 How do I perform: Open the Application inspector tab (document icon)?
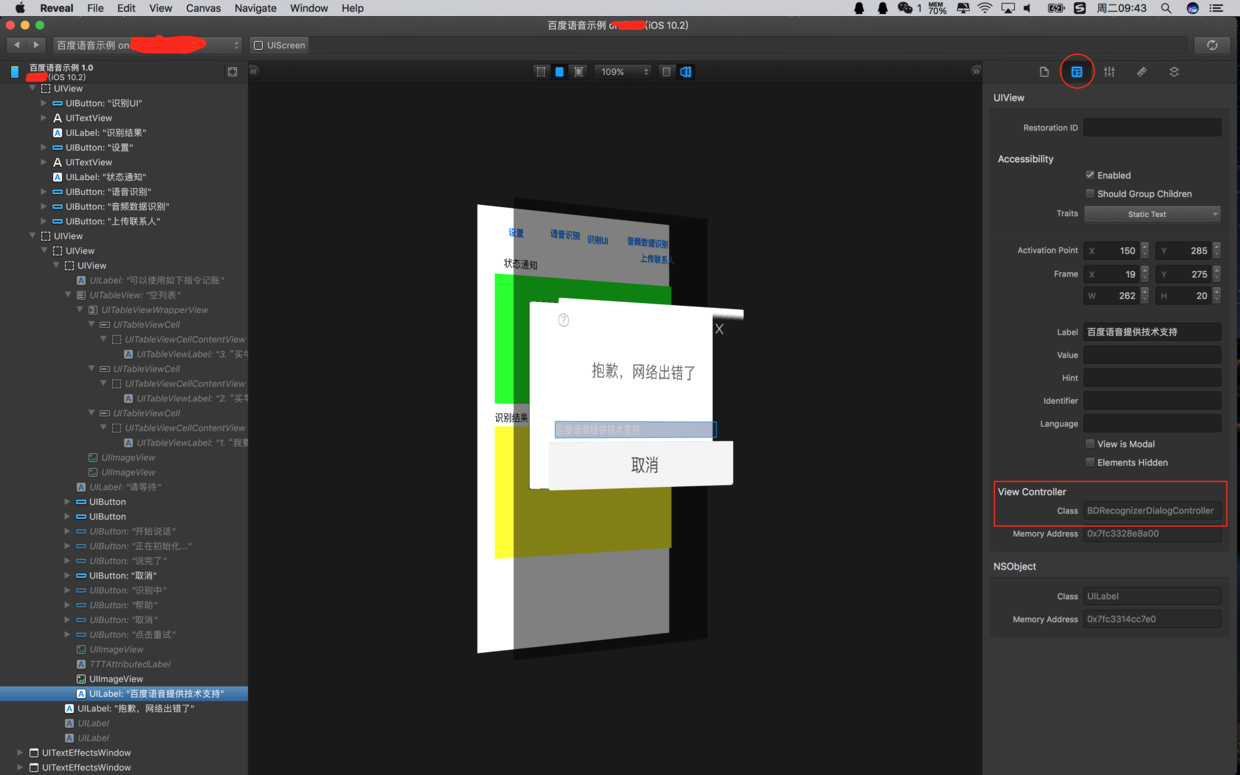click(x=1044, y=72)
